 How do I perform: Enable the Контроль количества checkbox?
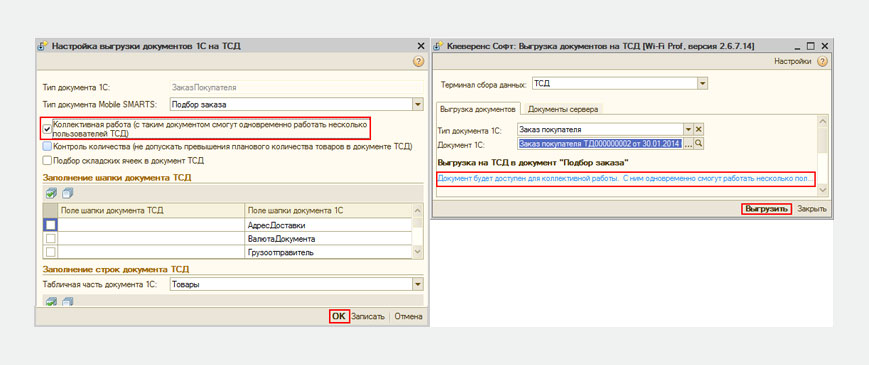[x=47, y=147]
